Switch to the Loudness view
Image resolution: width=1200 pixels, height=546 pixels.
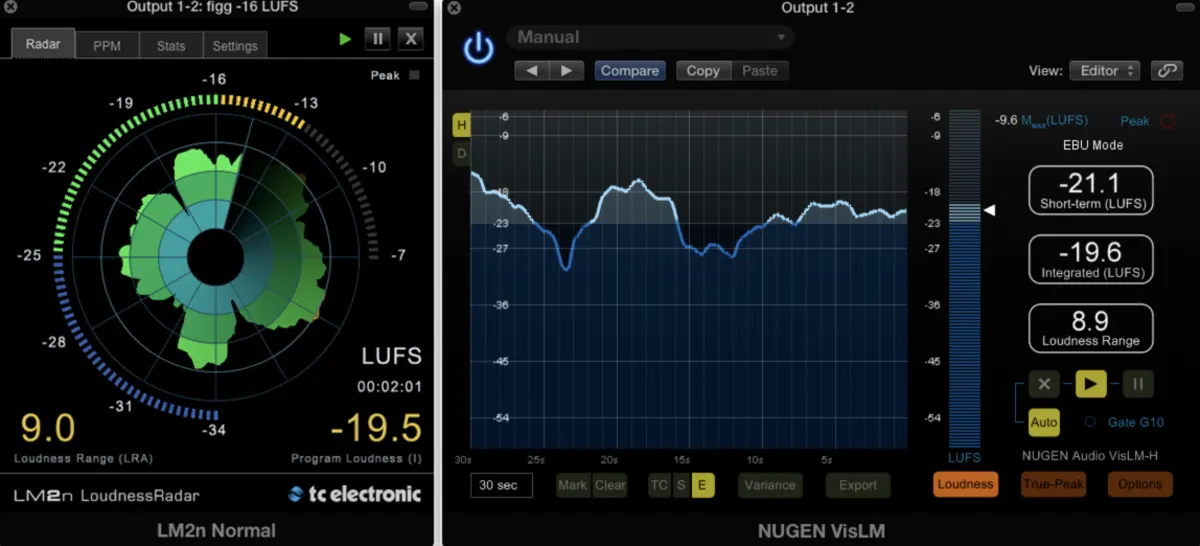point(965,484)
